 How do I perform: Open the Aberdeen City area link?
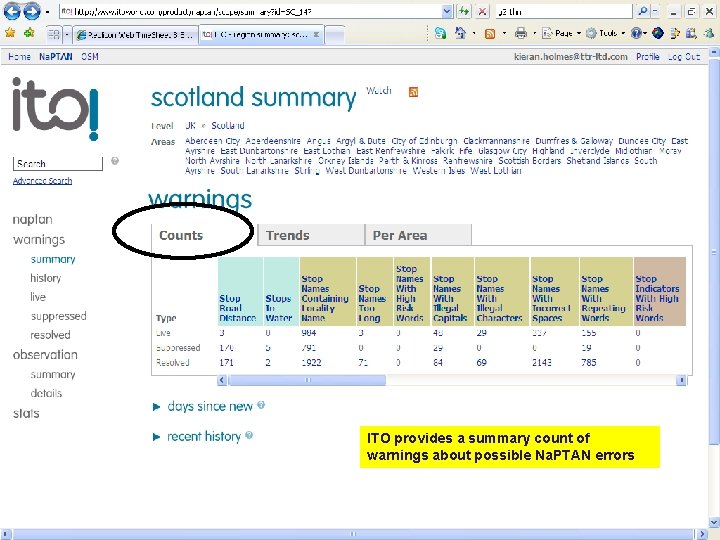tap(212, 141)
